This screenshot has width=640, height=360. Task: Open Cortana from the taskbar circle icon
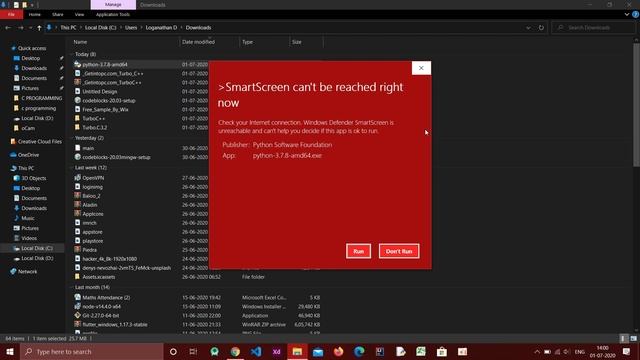point(173,351)
